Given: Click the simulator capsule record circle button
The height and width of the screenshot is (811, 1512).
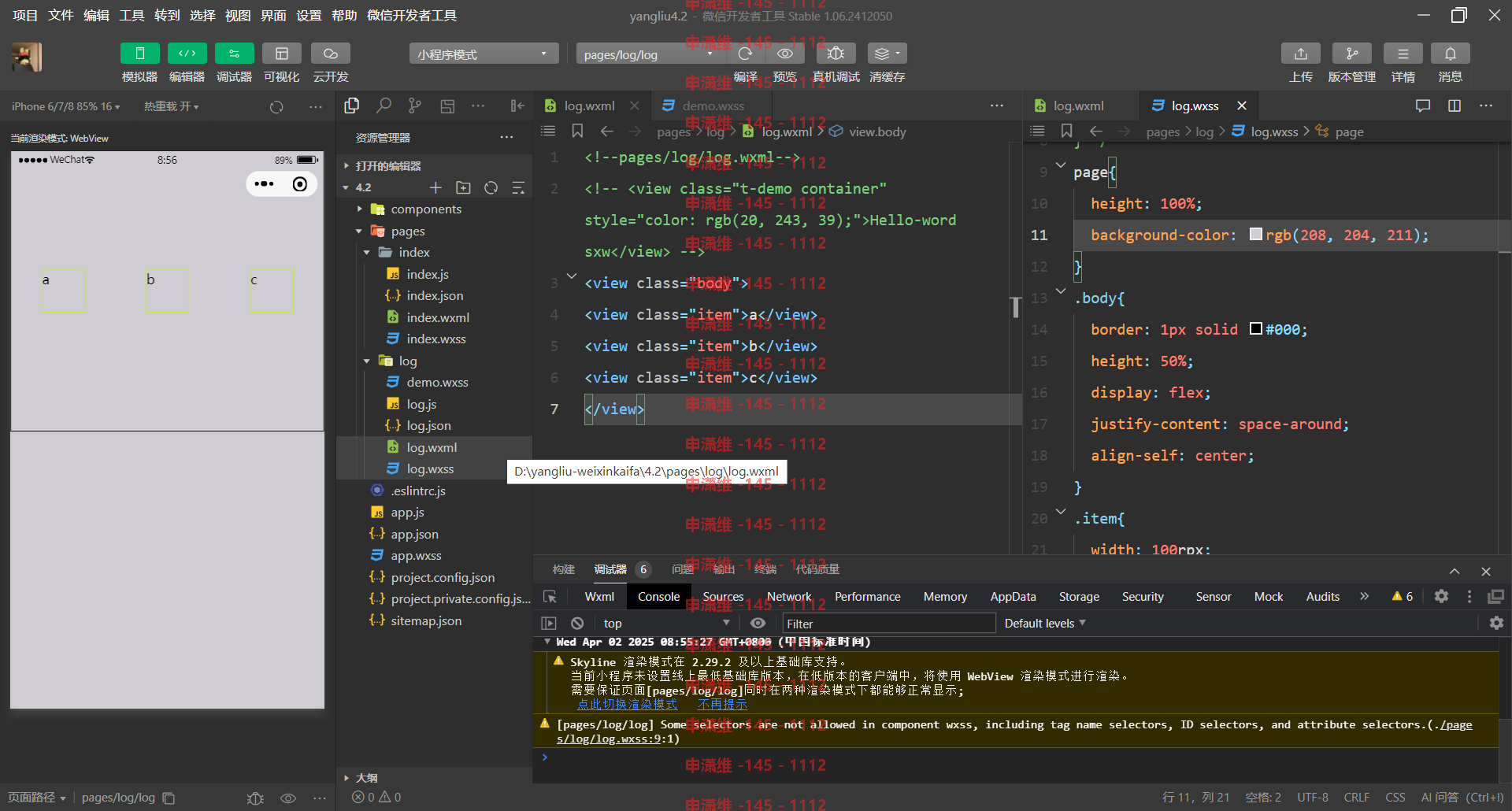Looking at the screenshot, I should coord(300,184).
